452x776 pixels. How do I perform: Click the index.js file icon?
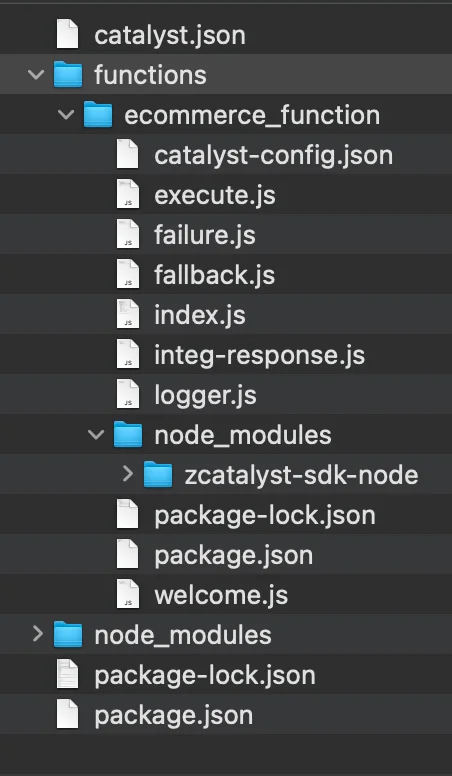(x=128, y=314)
